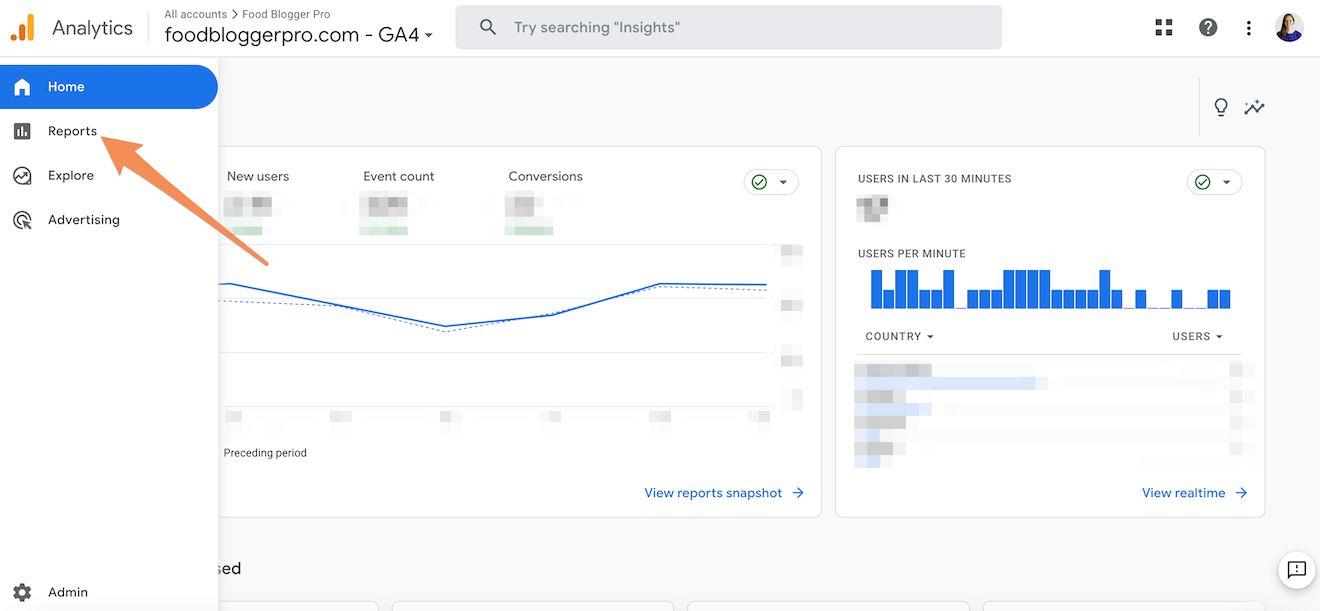Image resolution: width=1320 pixels, height=611 pixels.
Task: Open the lightbulb recommendations icon
Action: point(1221,107)
